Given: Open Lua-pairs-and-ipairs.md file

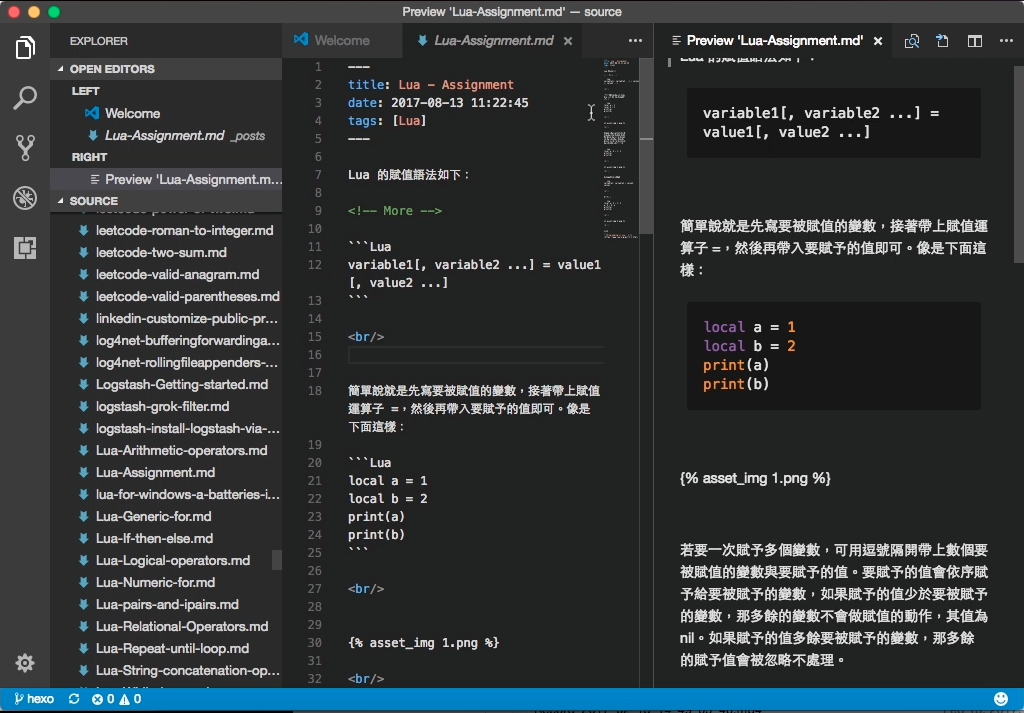Looking at the screenshot, I should [x=166, y=605].
